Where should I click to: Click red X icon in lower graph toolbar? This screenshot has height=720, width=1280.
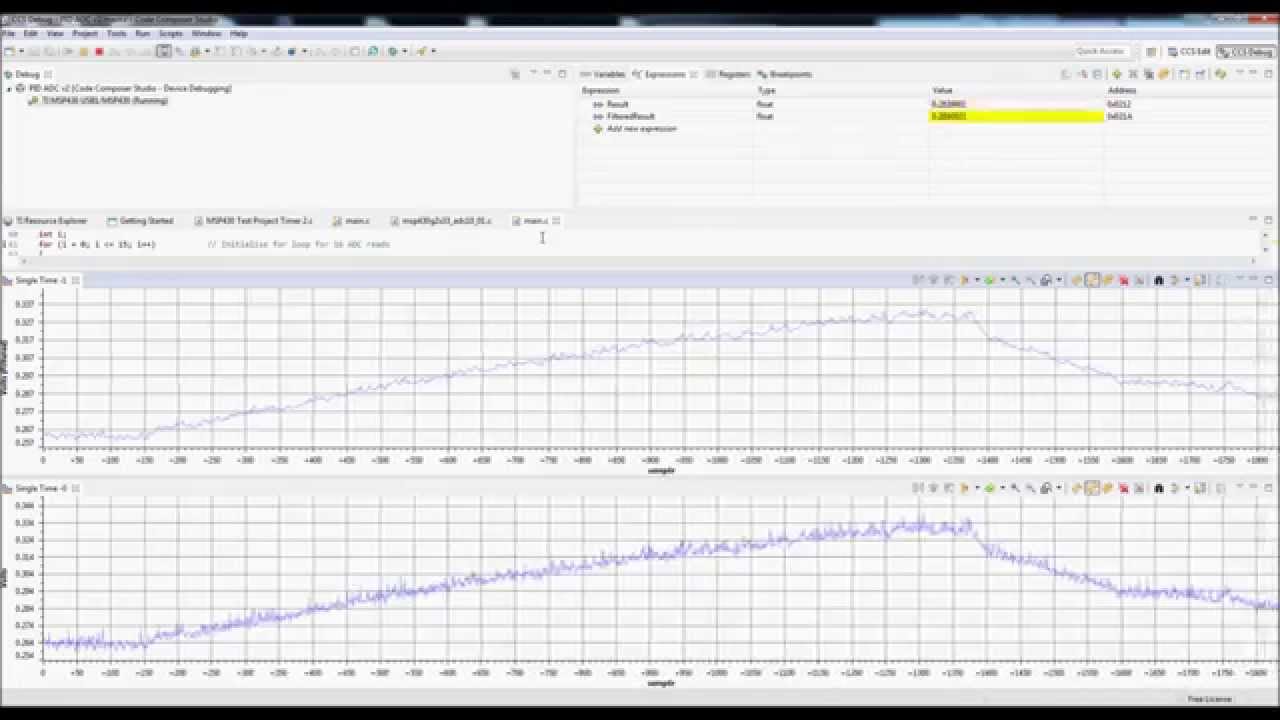coord(1124,488)
